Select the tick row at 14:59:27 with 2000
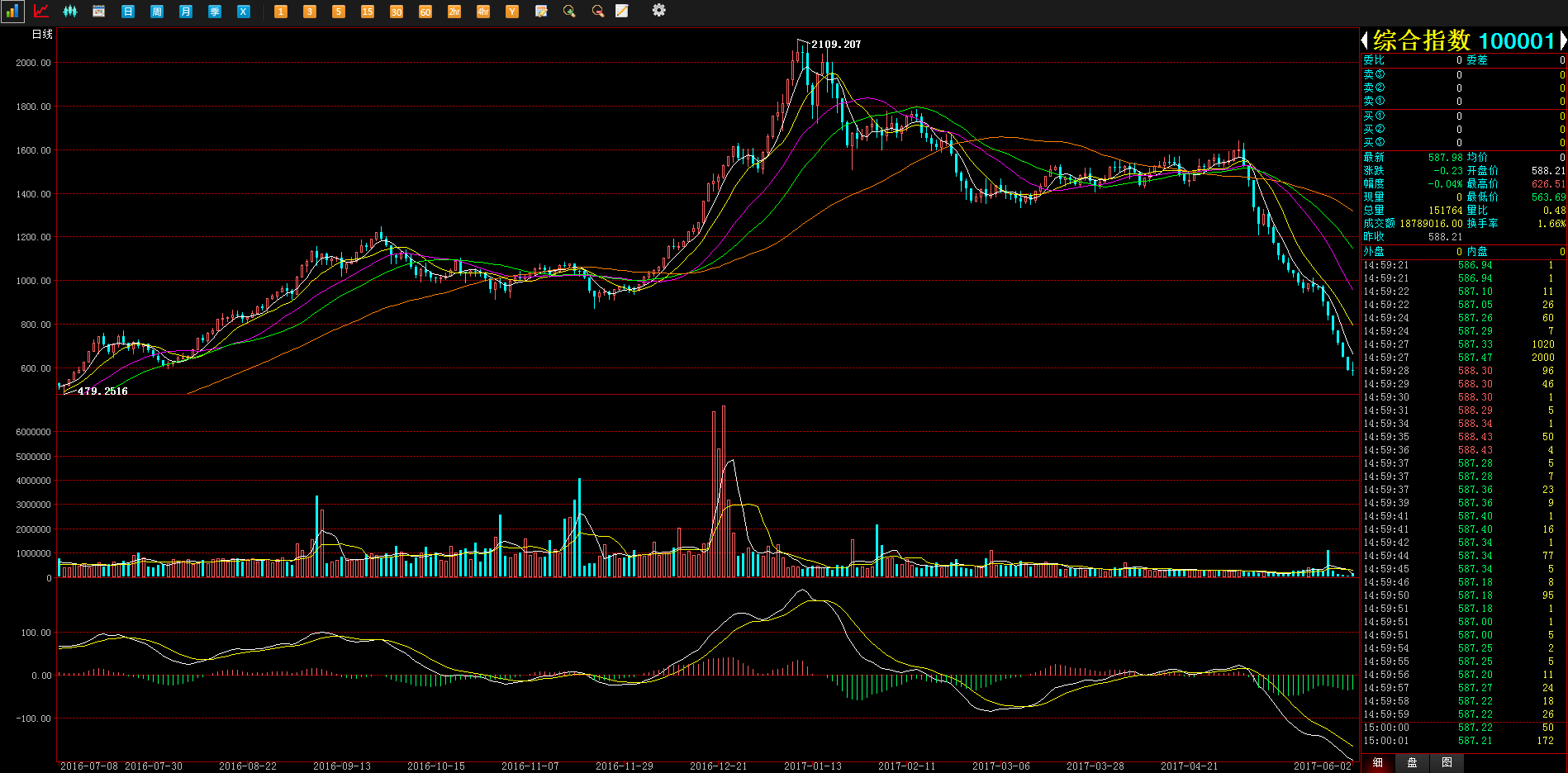Viewport: 1568px width, 773px height. [x=1464, y=357]
